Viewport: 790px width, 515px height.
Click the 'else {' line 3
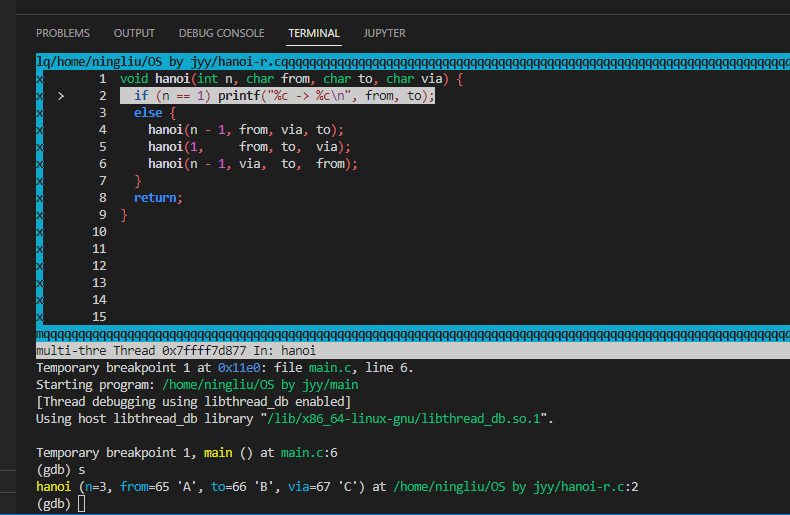[x=155, y=113]
